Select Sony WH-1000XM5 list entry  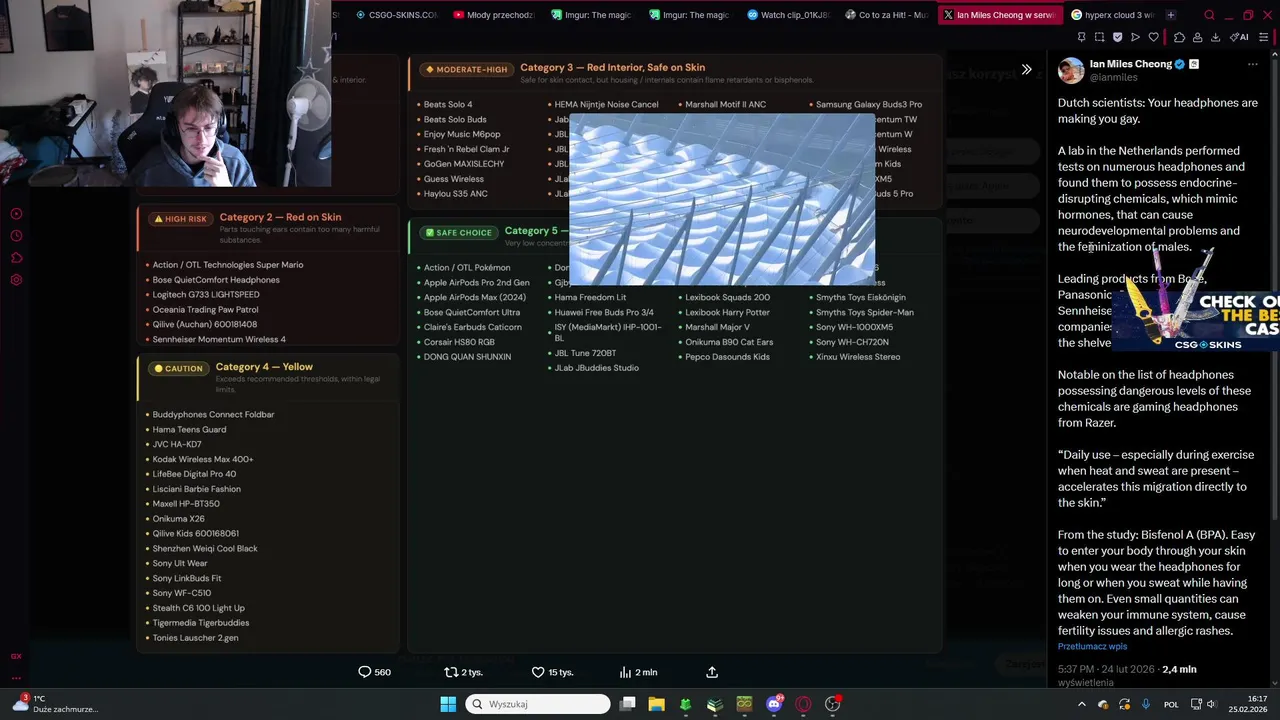[854, 327]
